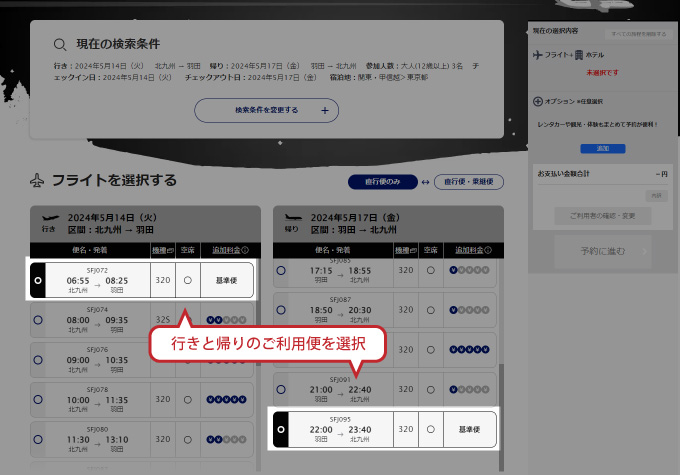
Task: Select return flight SFJ095 departing 22:00
Action: 282,429
